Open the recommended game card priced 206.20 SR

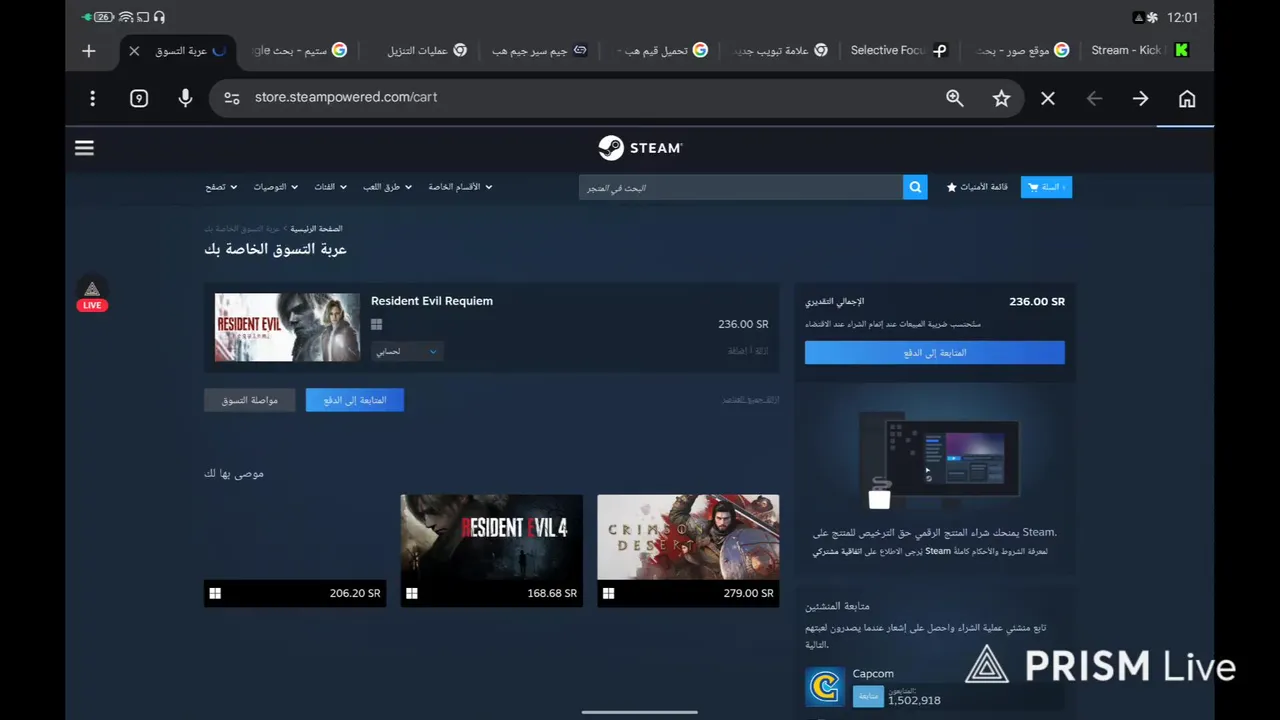pos(295,550)
